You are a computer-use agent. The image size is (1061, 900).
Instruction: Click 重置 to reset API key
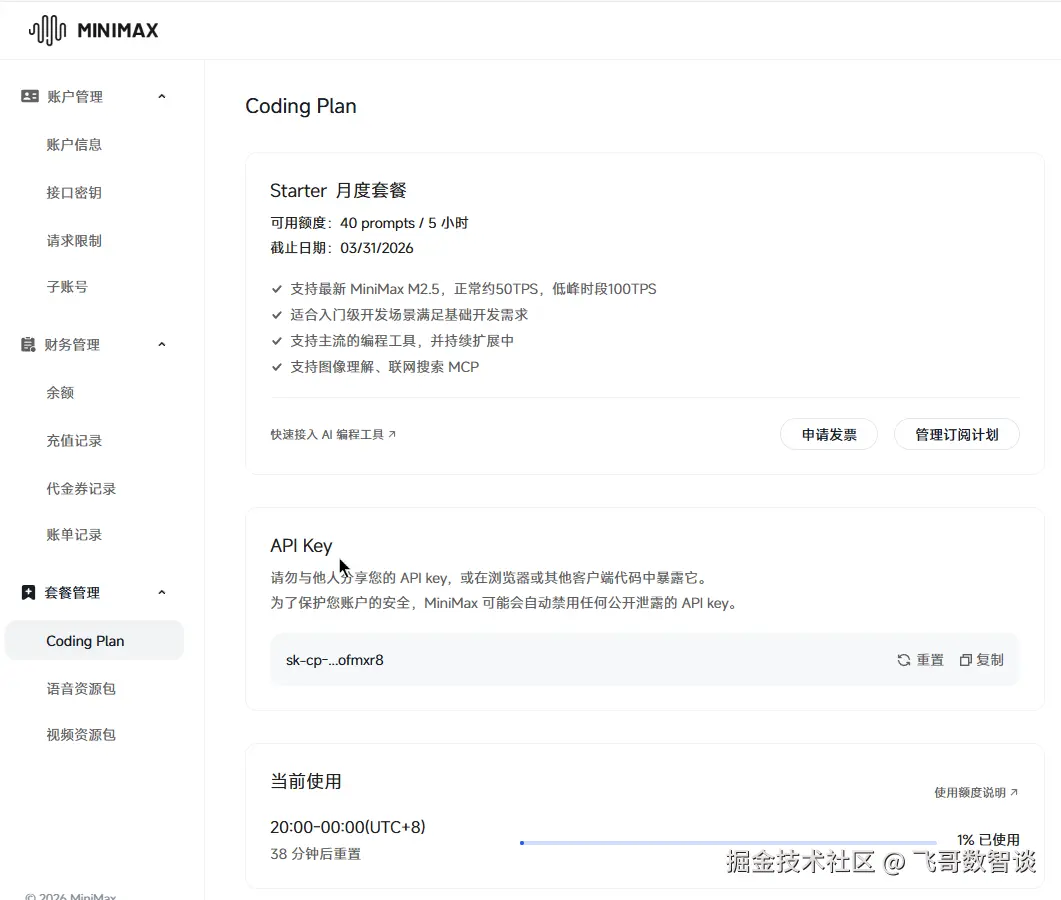[x=920, y=660]
